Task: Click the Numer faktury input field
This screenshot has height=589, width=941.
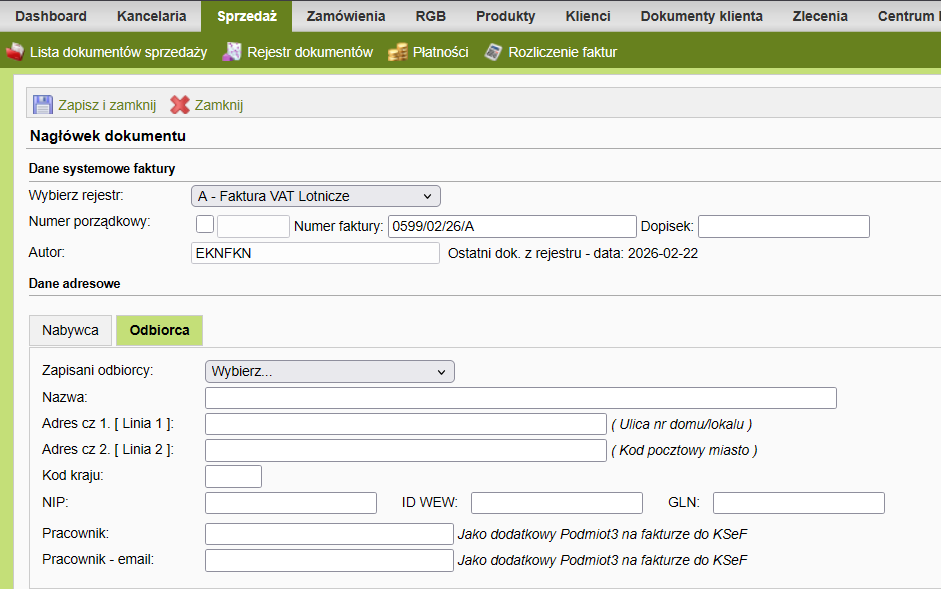Action: (x=512, y=226)
